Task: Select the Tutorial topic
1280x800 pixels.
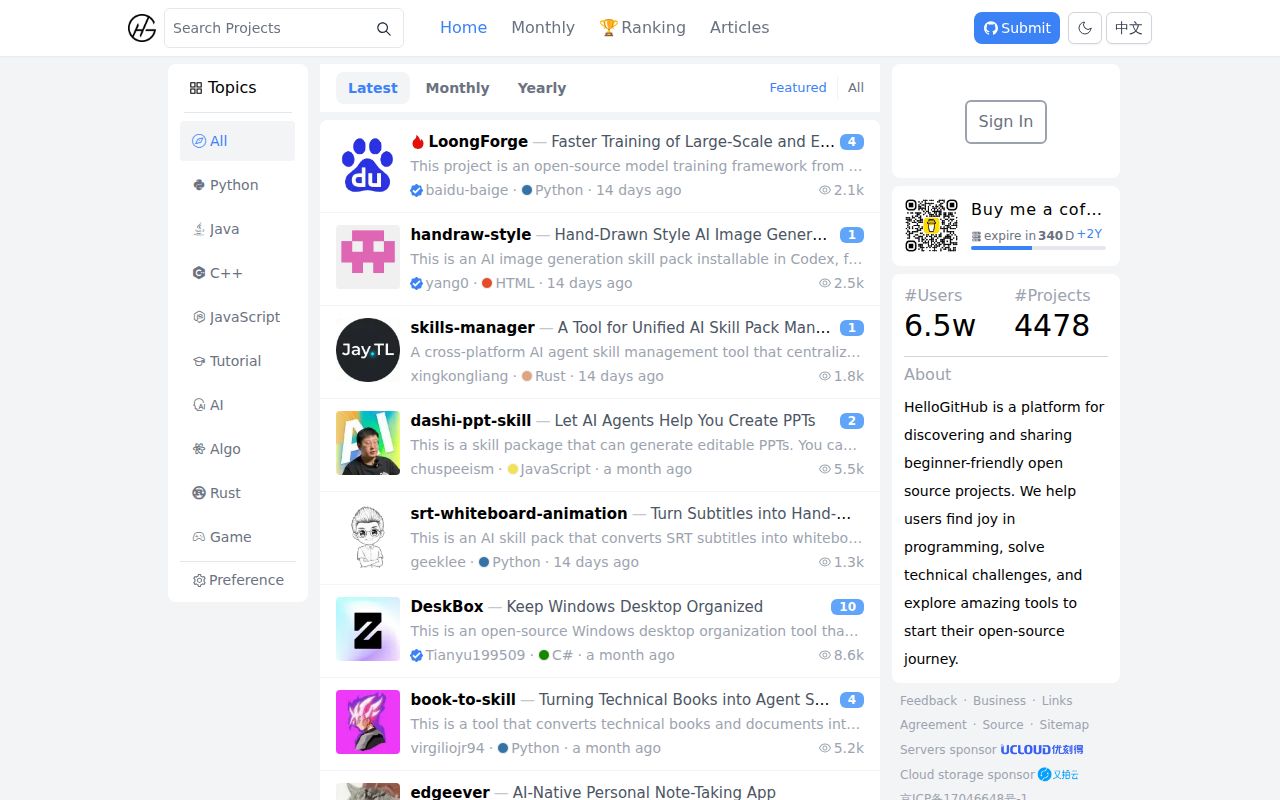Action: click(237, 361)
